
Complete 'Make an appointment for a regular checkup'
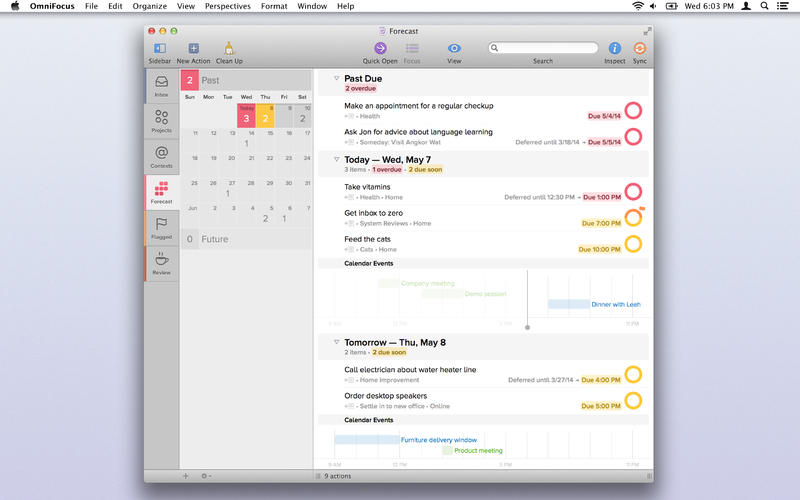[x=633, y=111]
